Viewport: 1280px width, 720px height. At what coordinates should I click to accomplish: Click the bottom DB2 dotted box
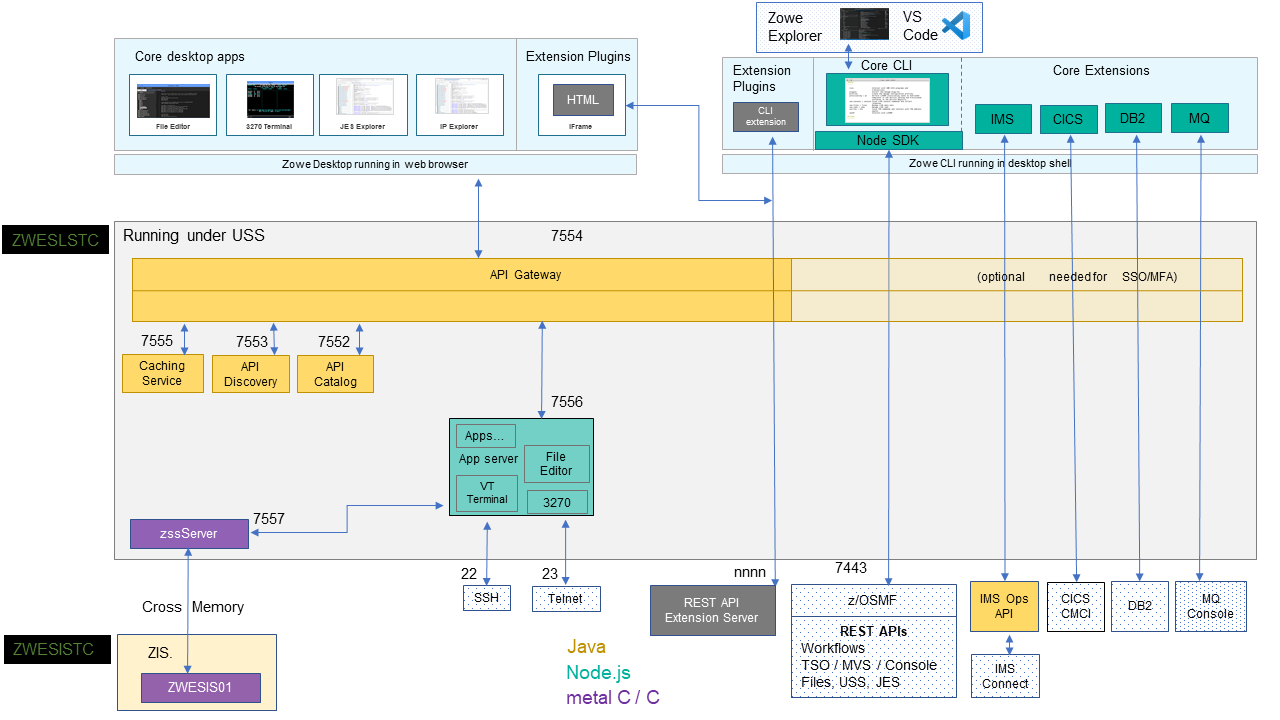[1140, 606]
